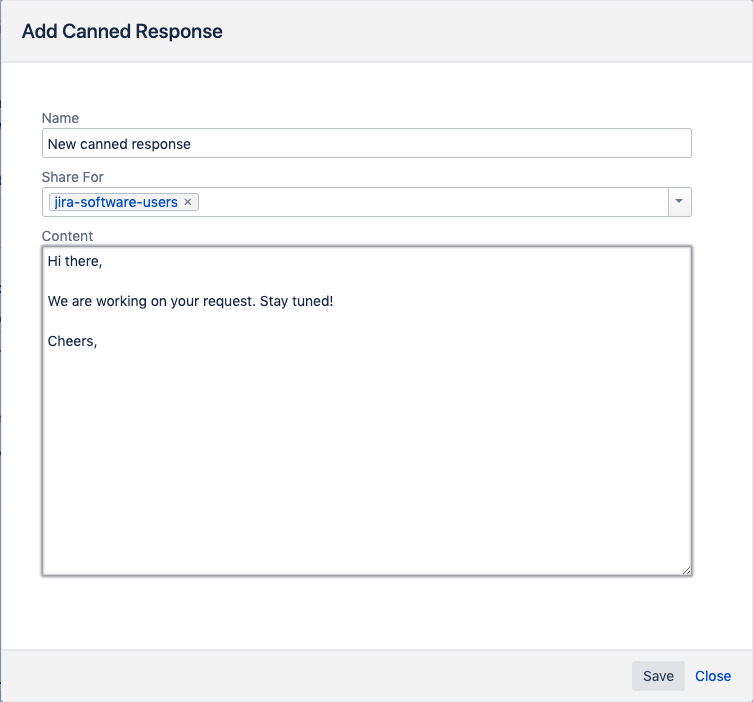Select the jira-software-users group chip
This screenshot has height=702, width=753.
click(116, 202)
